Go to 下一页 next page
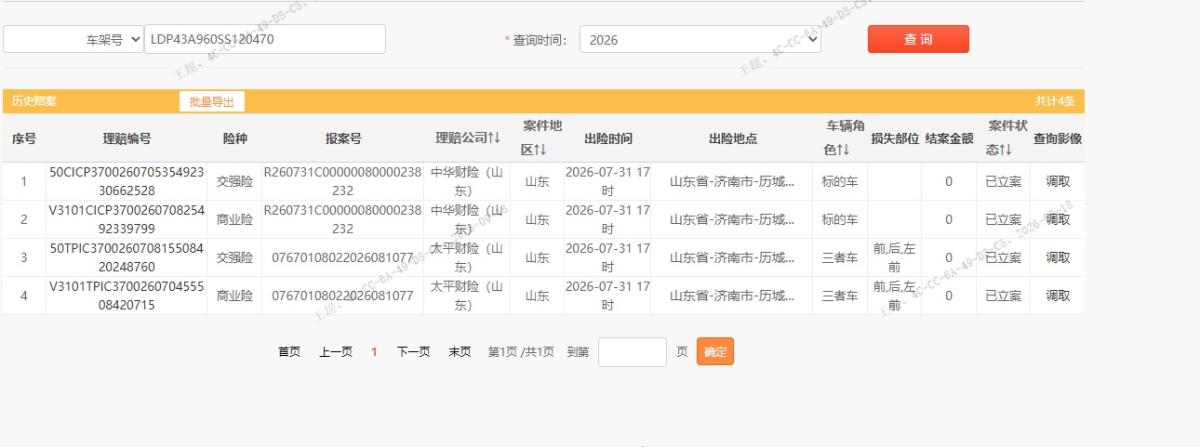Viewport: 1200px width, 447px height. click(413, 352)
